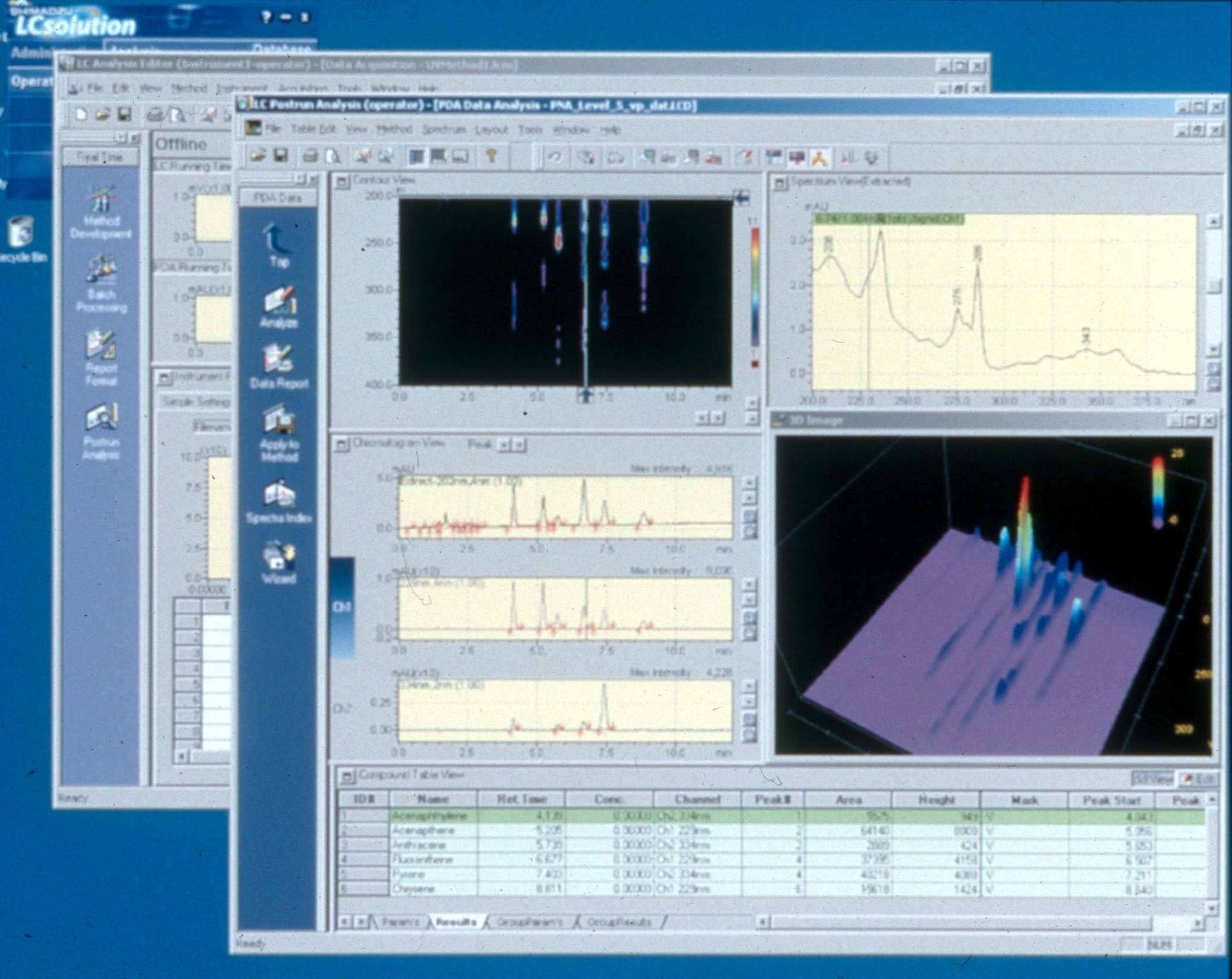Viewport: 1232px width, 979px height.
Task: Open Analyze from the PDA Data sidebar
Action: coord(279,307)
